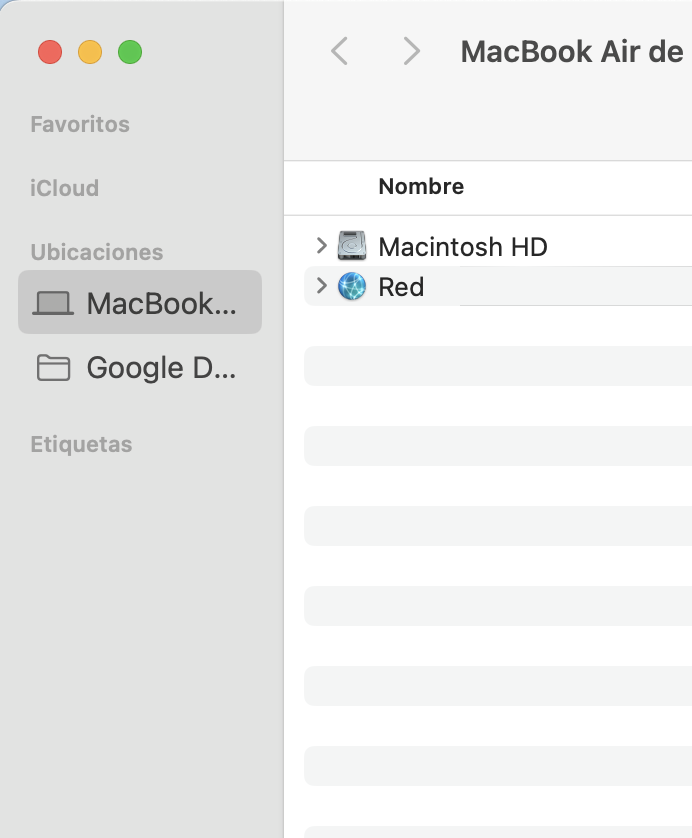Viewport: 692px width, 838px height.
Task: Click the Favoritos sidebar section header
Action: (80, 124)
